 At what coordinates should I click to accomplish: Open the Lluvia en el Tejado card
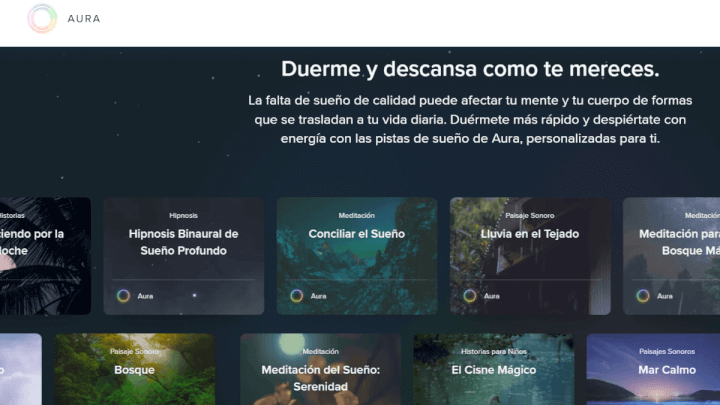click(530, 256)
